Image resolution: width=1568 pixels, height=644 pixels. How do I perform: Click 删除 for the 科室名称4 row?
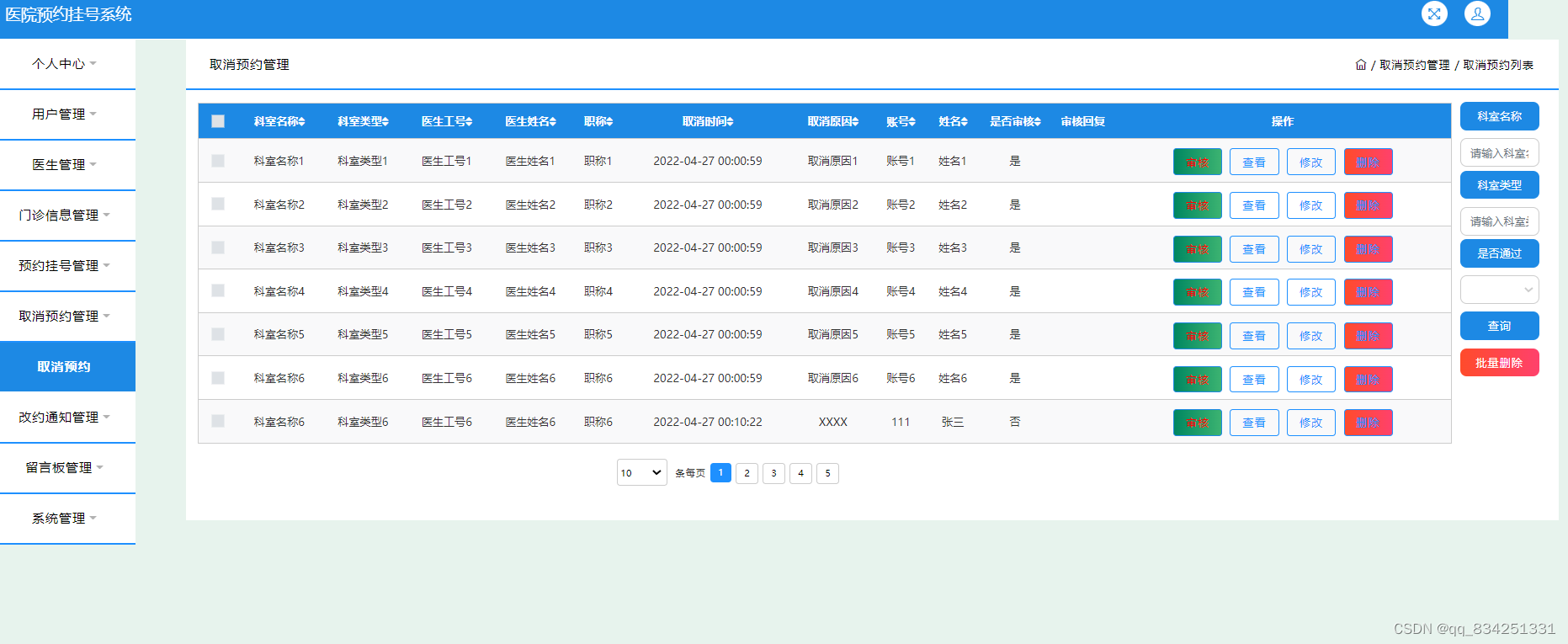1368,292
